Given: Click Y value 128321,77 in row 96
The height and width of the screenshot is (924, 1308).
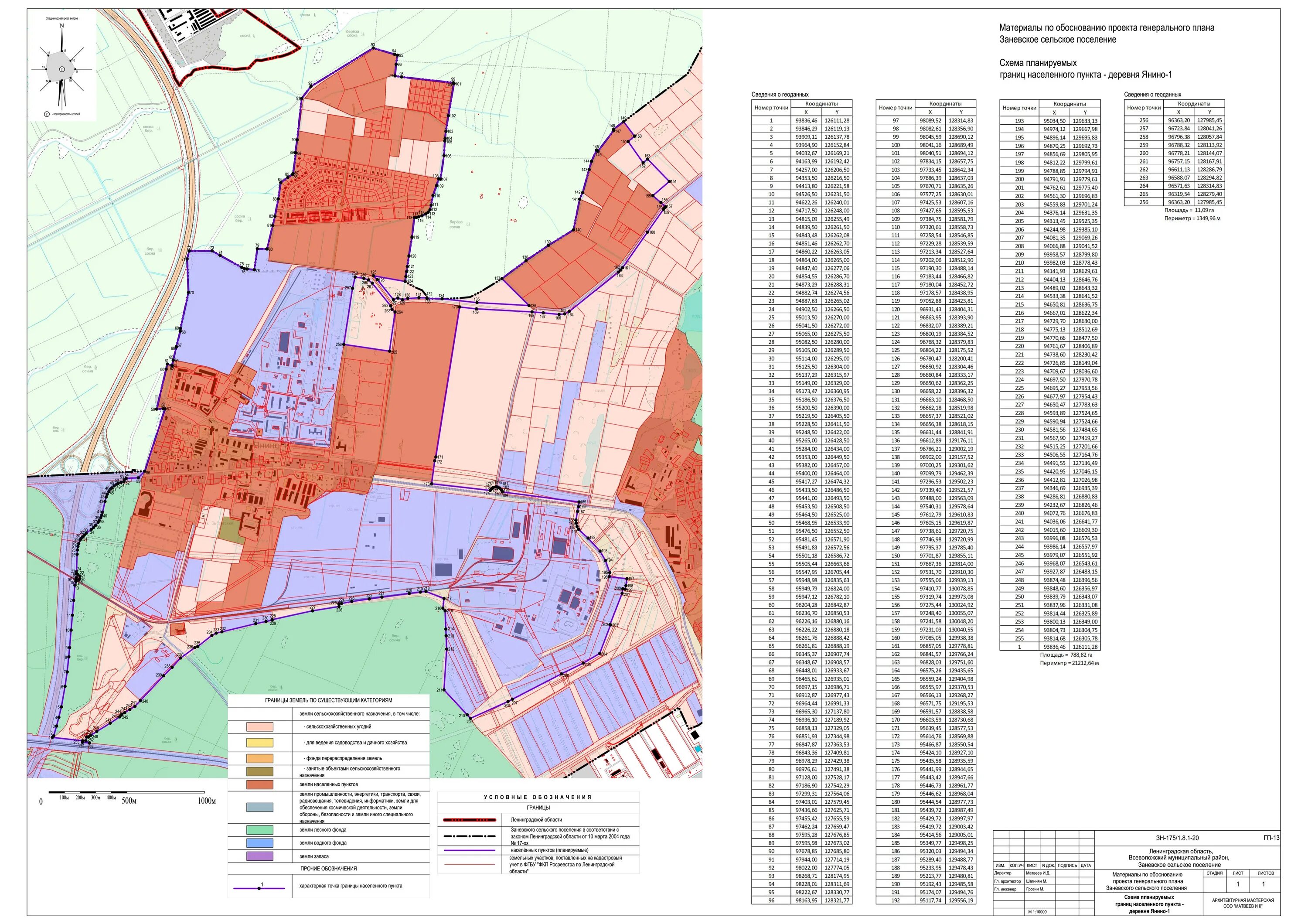Looking at the screenshot, I should tap(837, 900).
